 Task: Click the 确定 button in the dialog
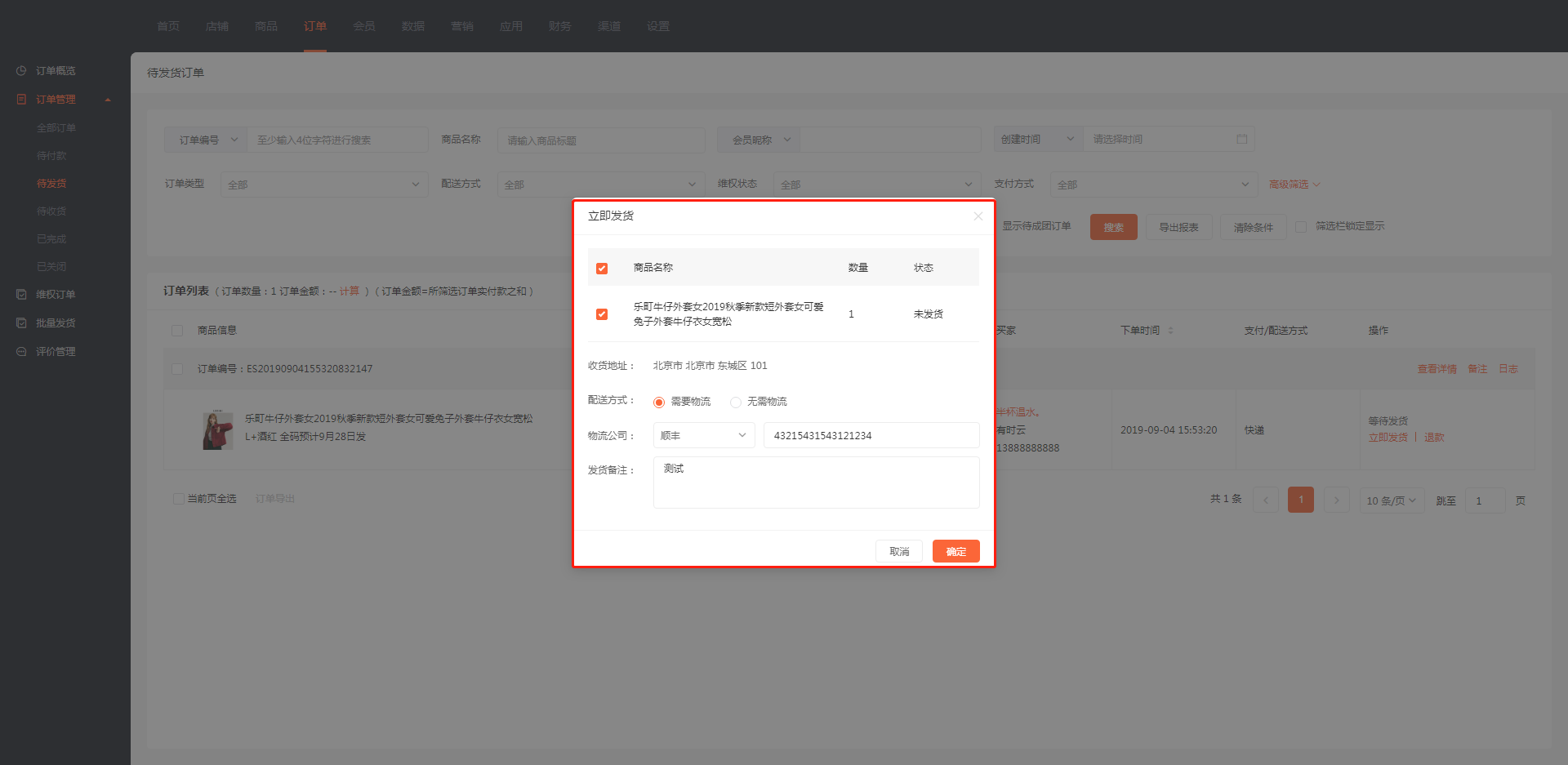pos(956,551)
